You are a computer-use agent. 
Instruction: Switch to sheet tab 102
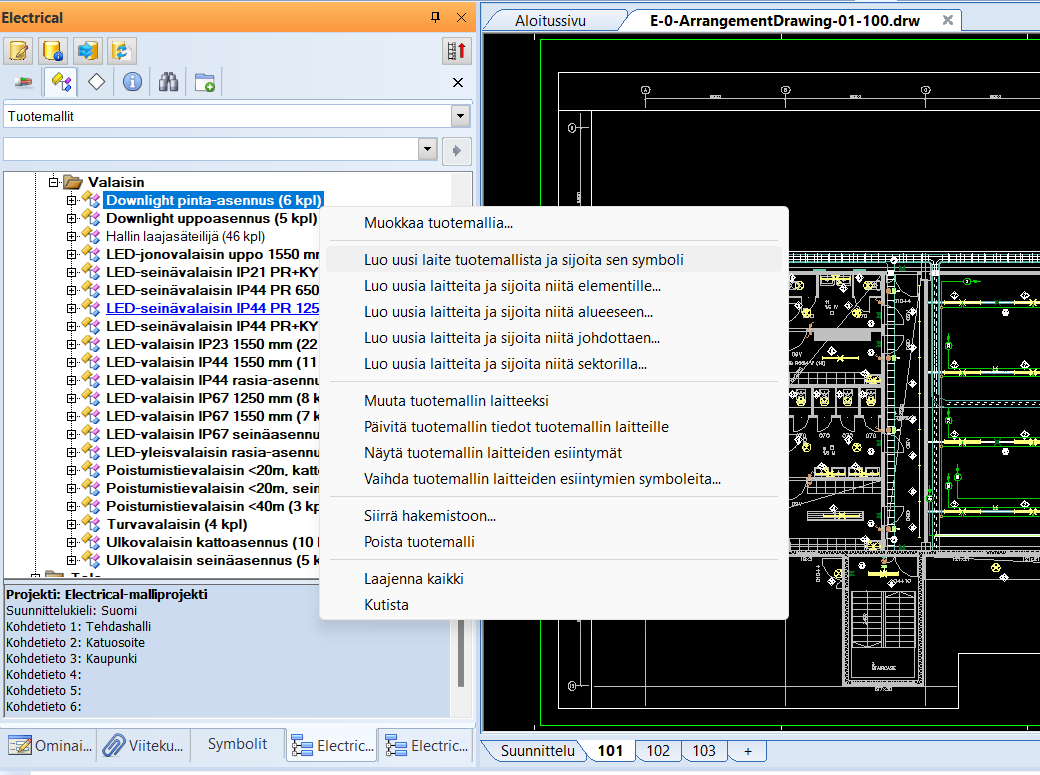click(x=658, y=751)
